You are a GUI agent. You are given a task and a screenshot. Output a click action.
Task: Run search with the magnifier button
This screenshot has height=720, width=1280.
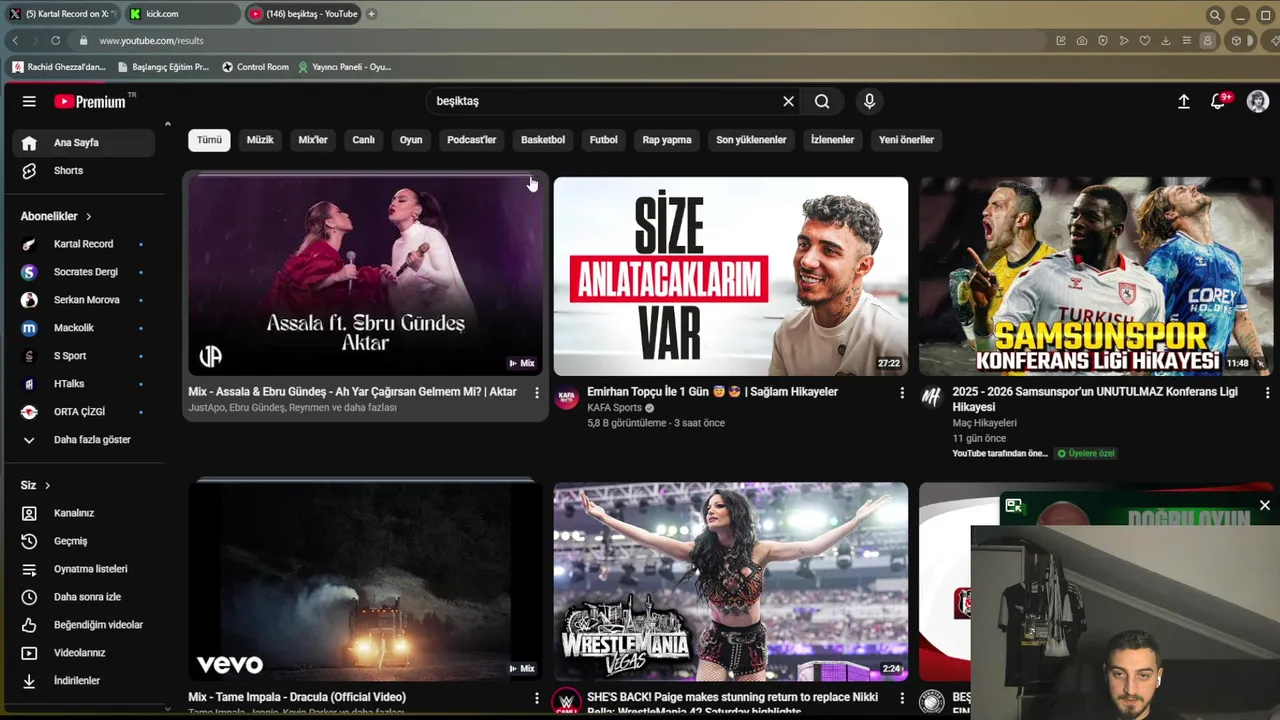(822, 101)
